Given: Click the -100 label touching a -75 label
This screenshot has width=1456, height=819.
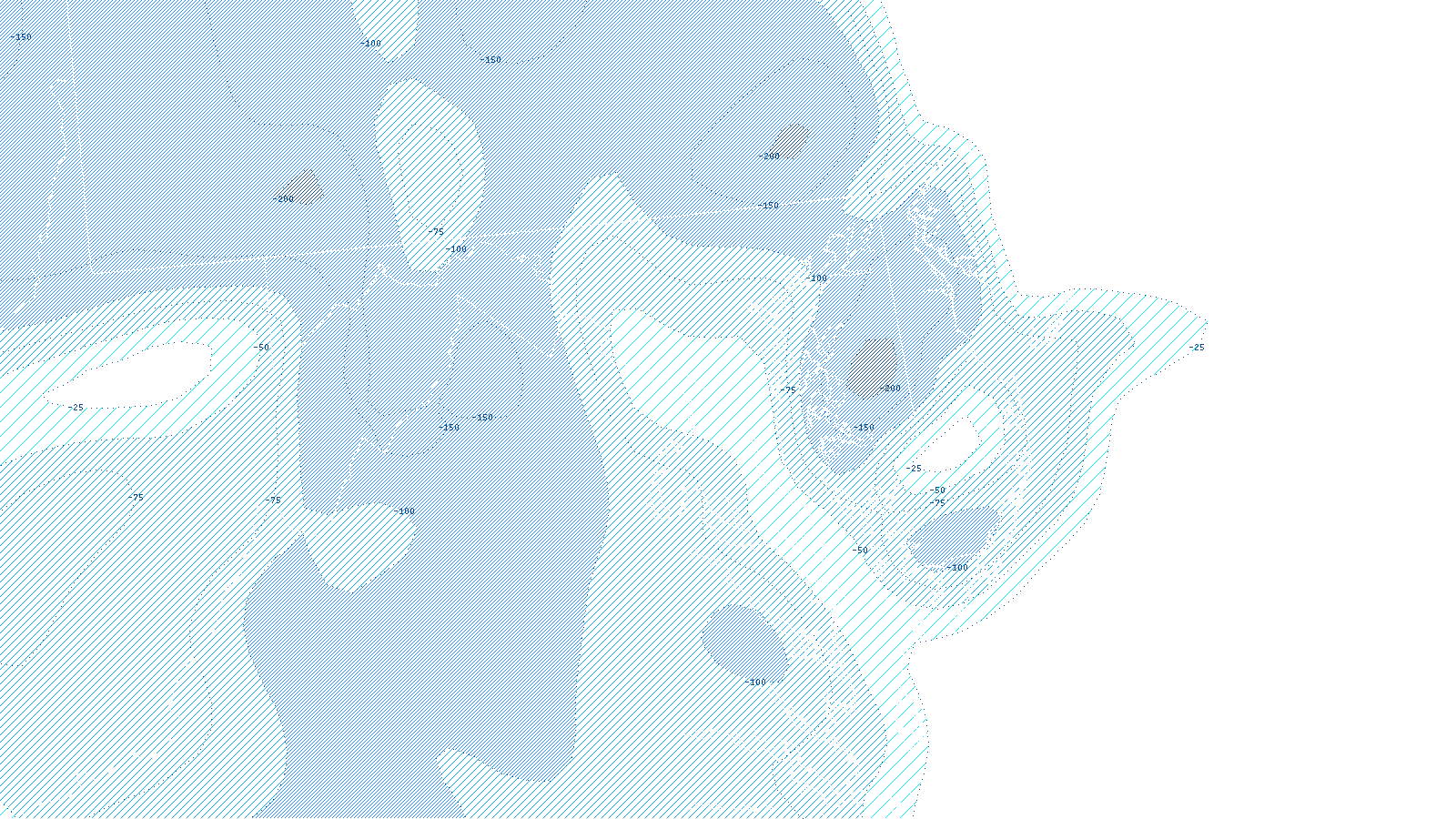Looking at the screenshot, I should [x=456, y=249].
